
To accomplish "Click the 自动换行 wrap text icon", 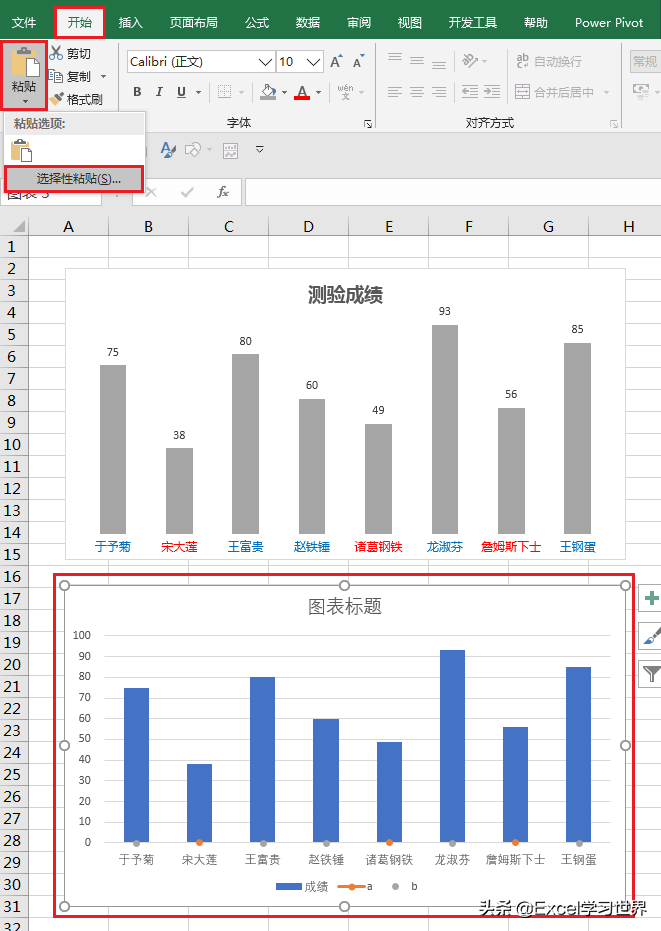I will [x=523, y=61].
